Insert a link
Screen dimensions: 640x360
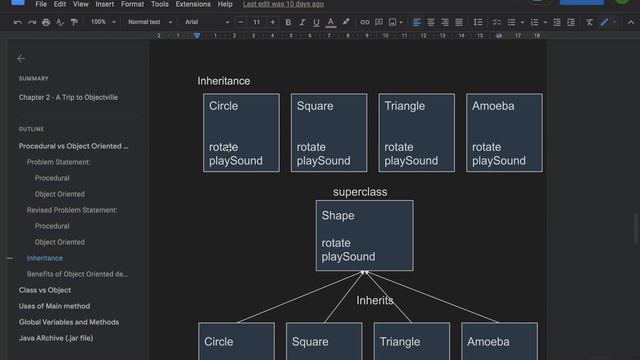364,22
